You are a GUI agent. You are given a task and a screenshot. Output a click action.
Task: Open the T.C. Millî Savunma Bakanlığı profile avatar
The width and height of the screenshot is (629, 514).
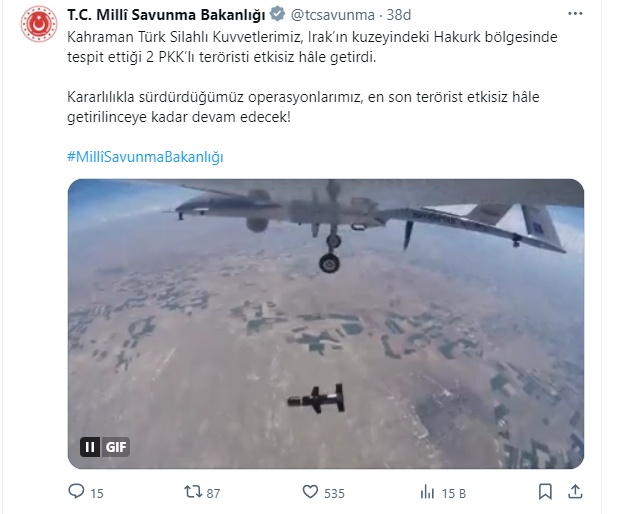[39, 24]
